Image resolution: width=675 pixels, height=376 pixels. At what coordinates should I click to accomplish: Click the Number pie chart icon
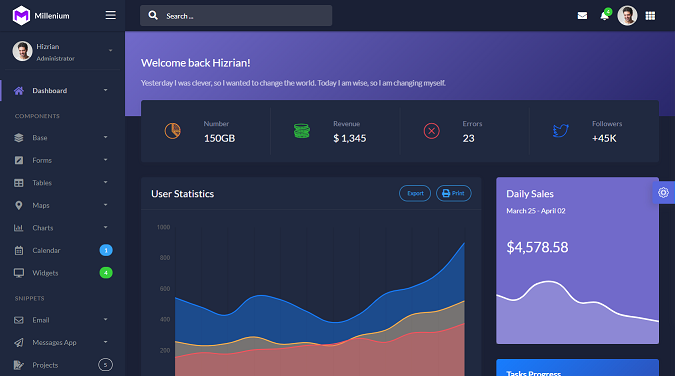tap(172, 131)
